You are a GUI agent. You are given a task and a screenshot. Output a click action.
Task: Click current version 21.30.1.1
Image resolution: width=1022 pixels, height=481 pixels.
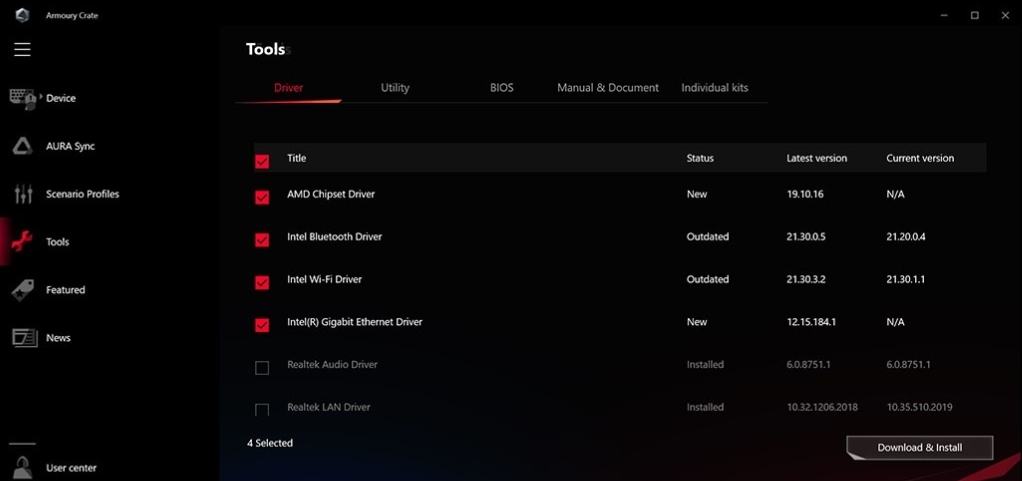pos(906,280)
